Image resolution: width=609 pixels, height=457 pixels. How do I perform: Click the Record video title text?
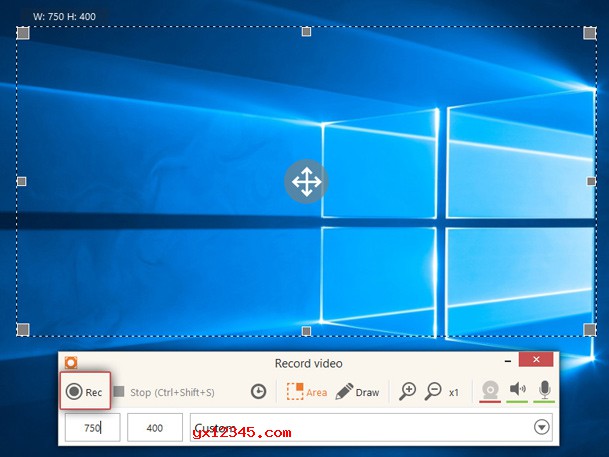tap(308, 363)
